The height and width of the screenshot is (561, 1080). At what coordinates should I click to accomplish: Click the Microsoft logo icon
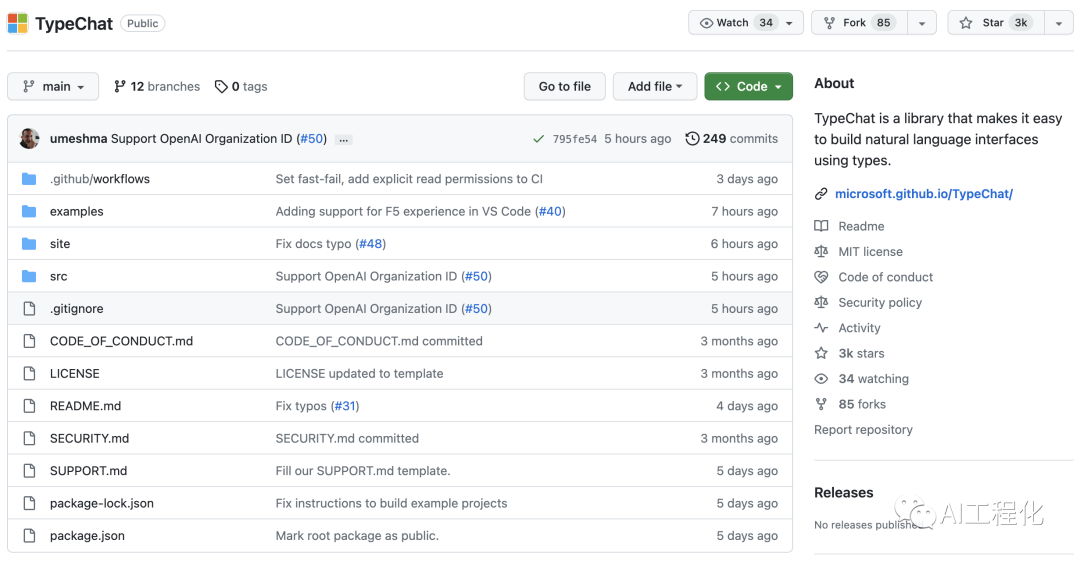tap(17, 23)
